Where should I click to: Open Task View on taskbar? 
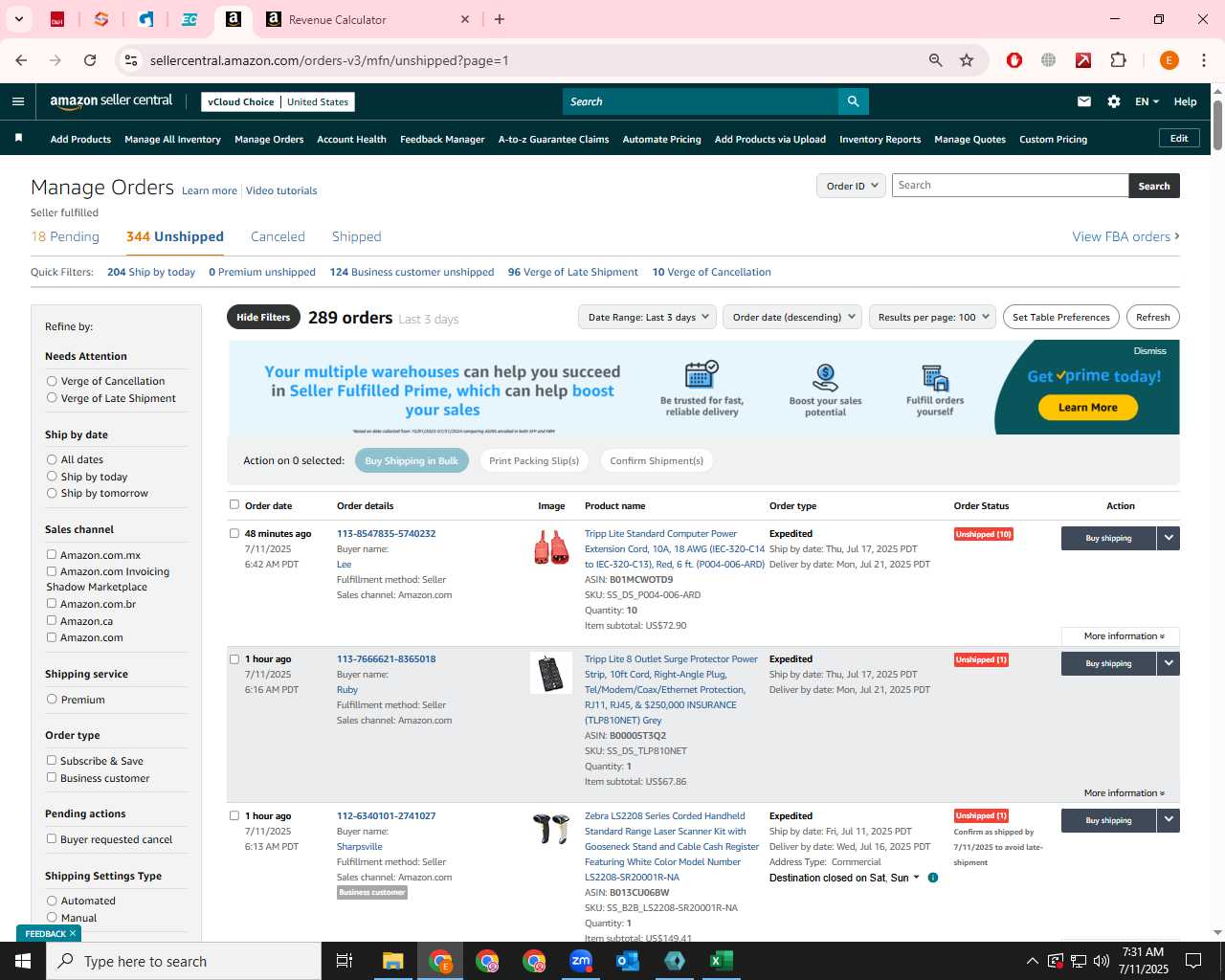(345, 961)
